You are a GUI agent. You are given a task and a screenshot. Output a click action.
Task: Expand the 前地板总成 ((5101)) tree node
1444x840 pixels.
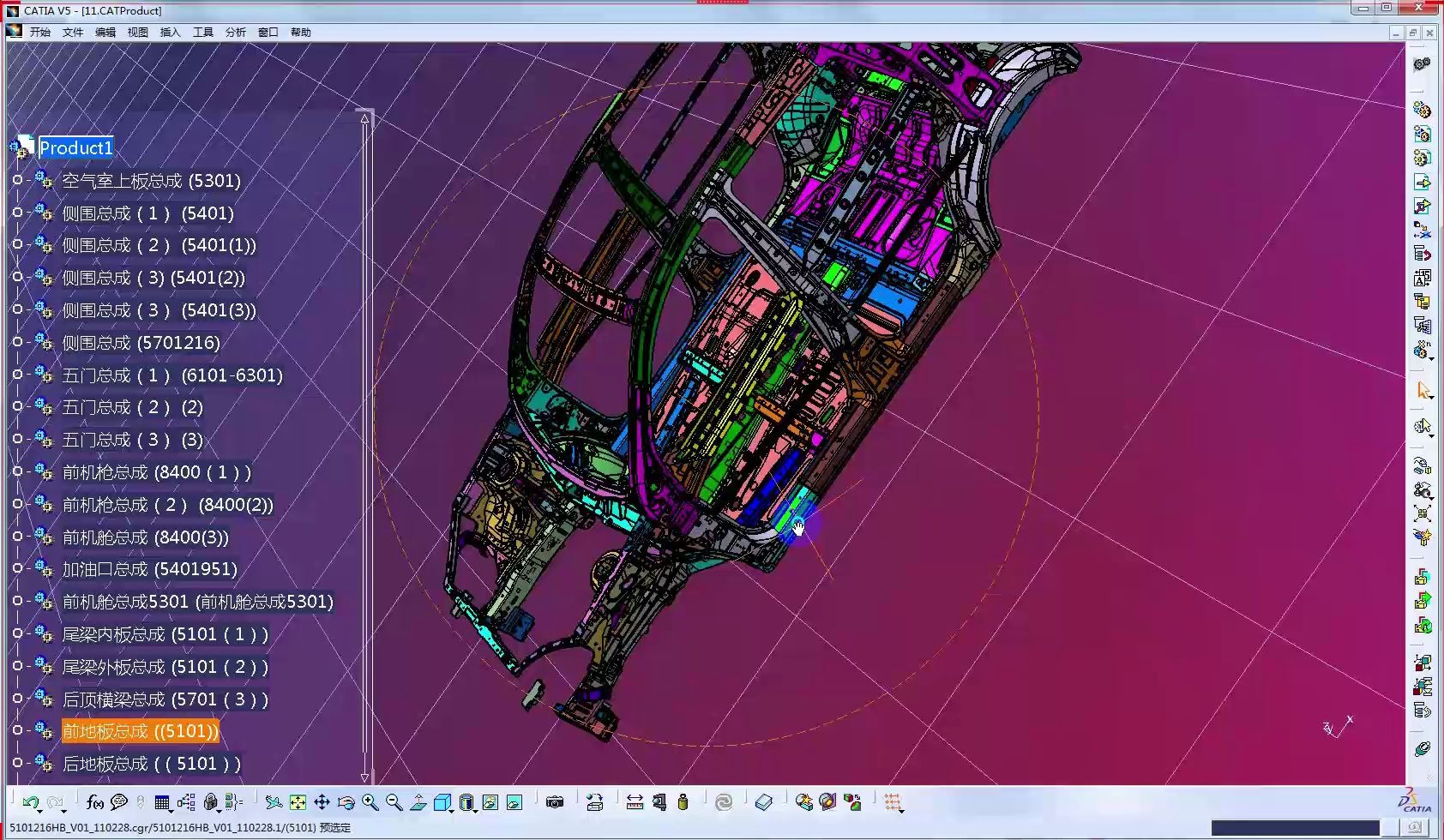[17, 730]
